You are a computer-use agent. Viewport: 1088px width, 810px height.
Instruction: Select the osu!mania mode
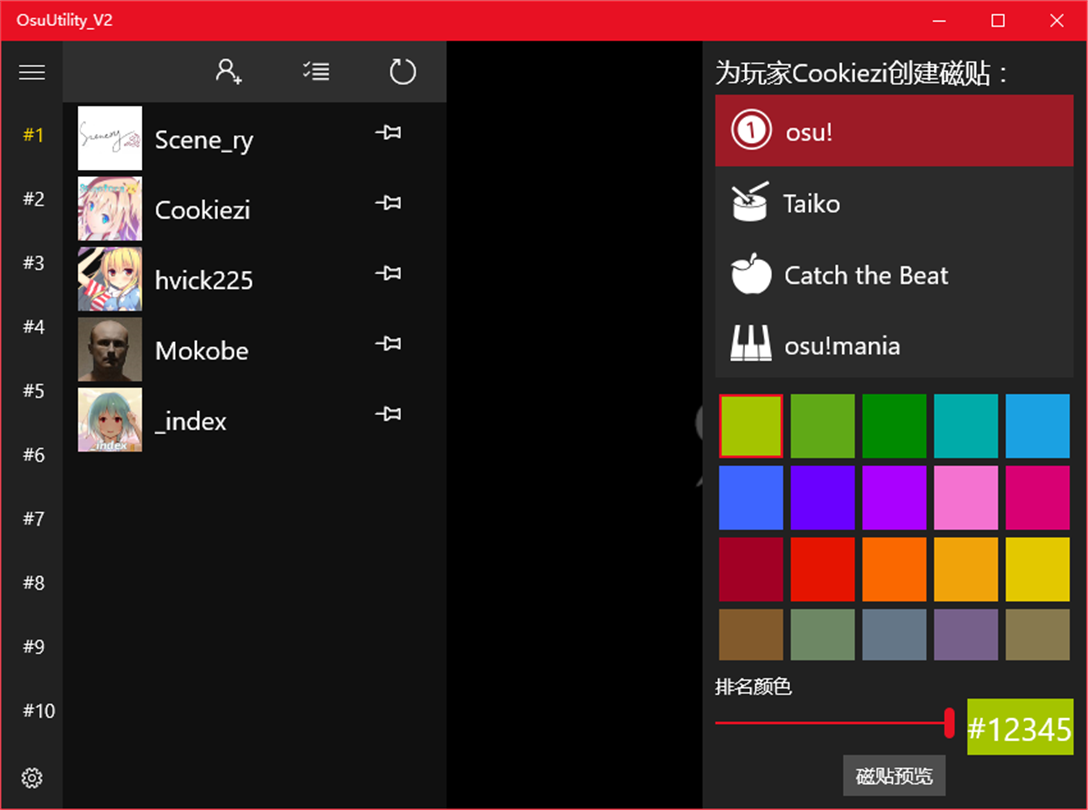tap(894, 345)
